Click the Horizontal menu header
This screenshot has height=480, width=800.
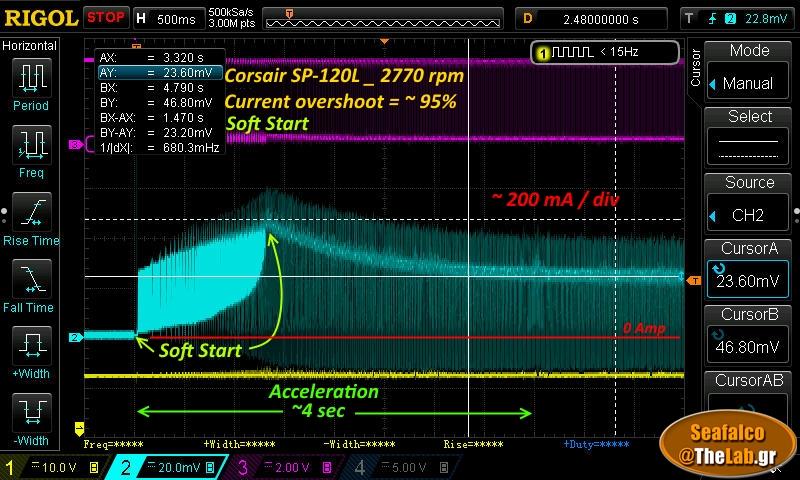[x=30, y=46]
